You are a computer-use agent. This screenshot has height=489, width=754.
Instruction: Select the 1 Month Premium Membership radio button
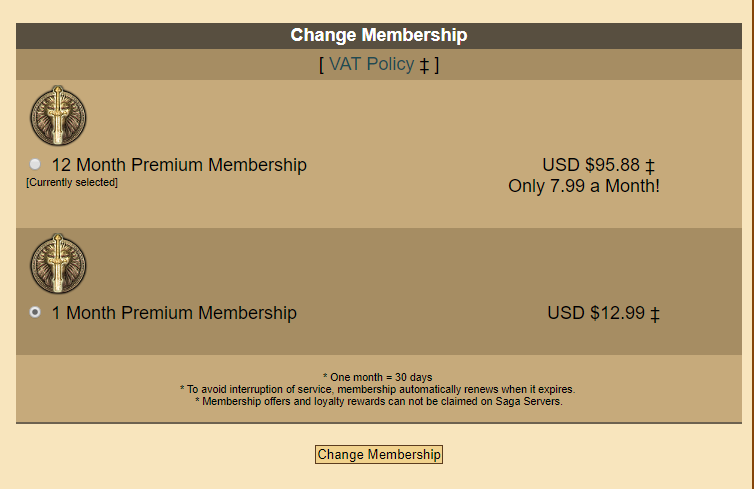[x=35, y=312]
